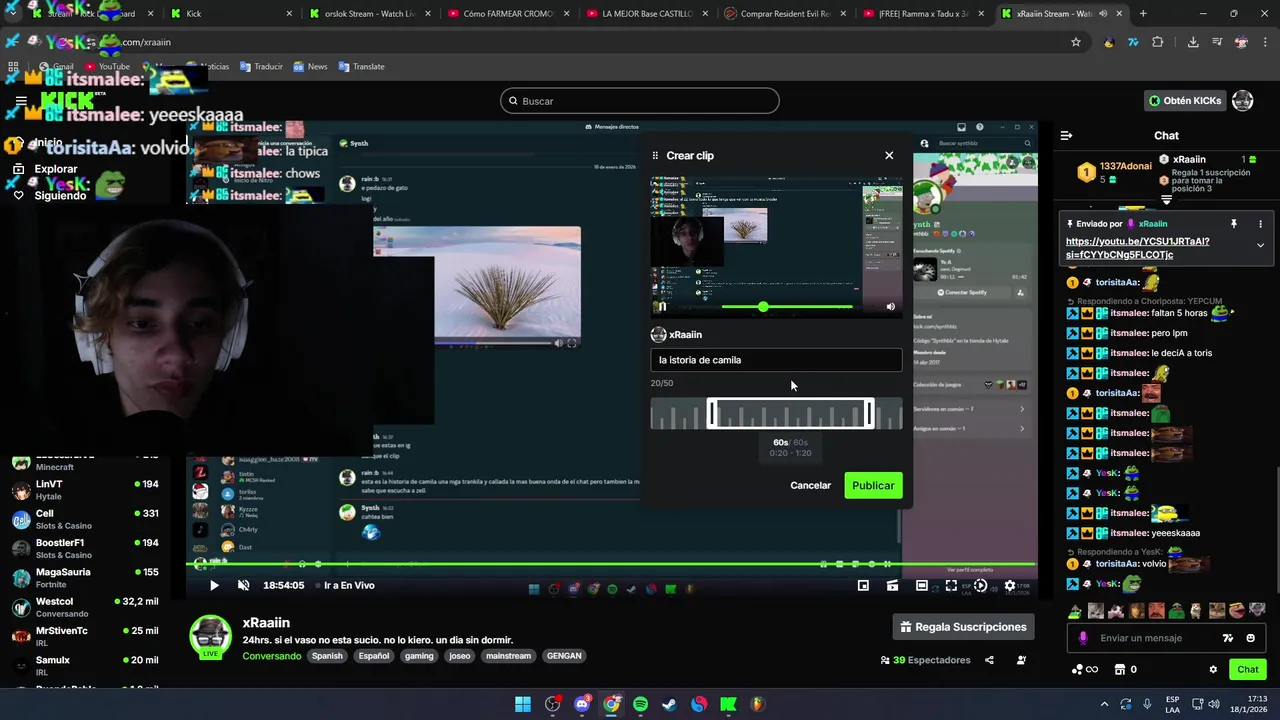Open browser extensions puzzle icon
This screenshot has width=1280, height=720.
tap(1158, 42)
